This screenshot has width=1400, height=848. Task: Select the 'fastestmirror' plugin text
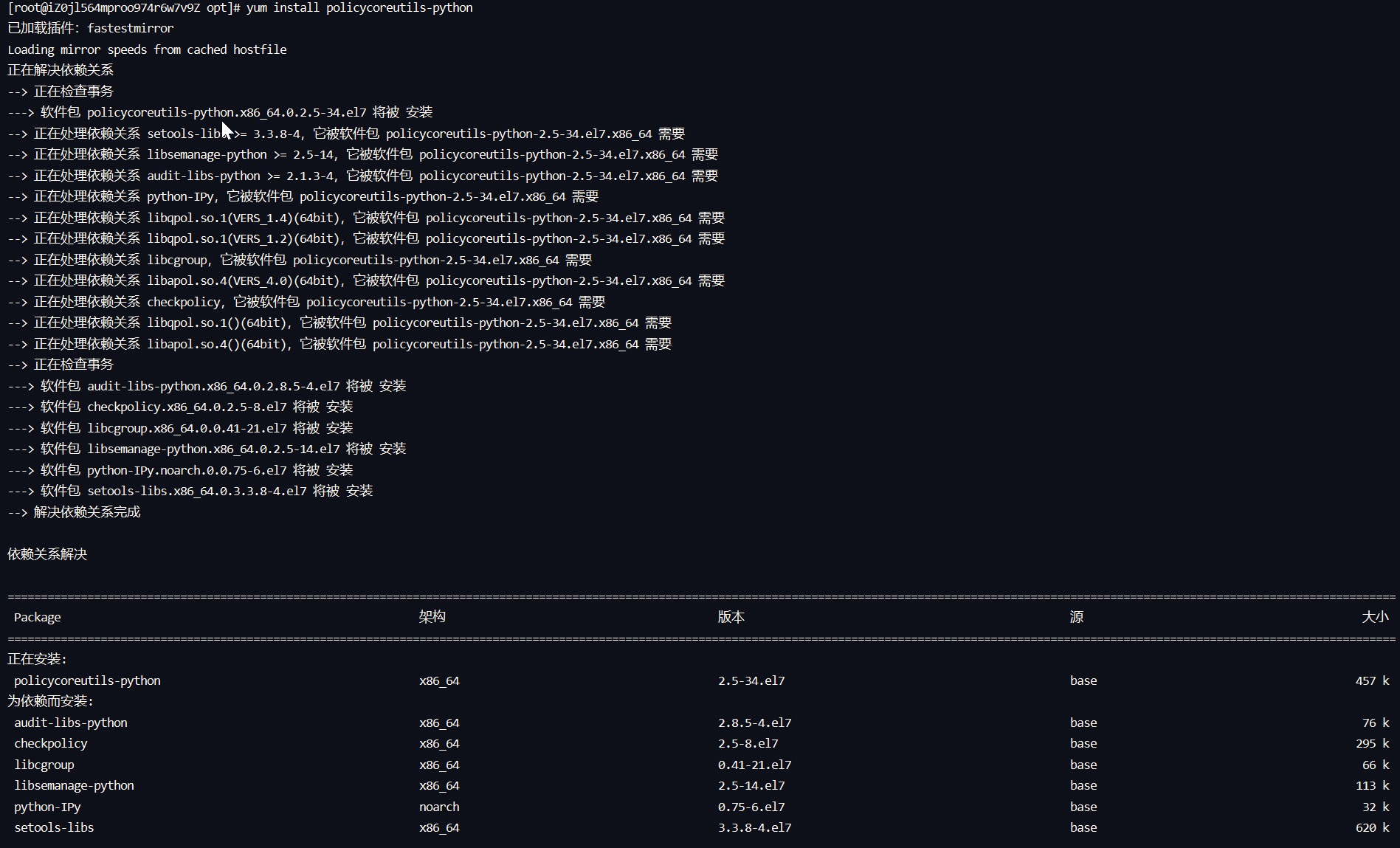tap(131, 28)
